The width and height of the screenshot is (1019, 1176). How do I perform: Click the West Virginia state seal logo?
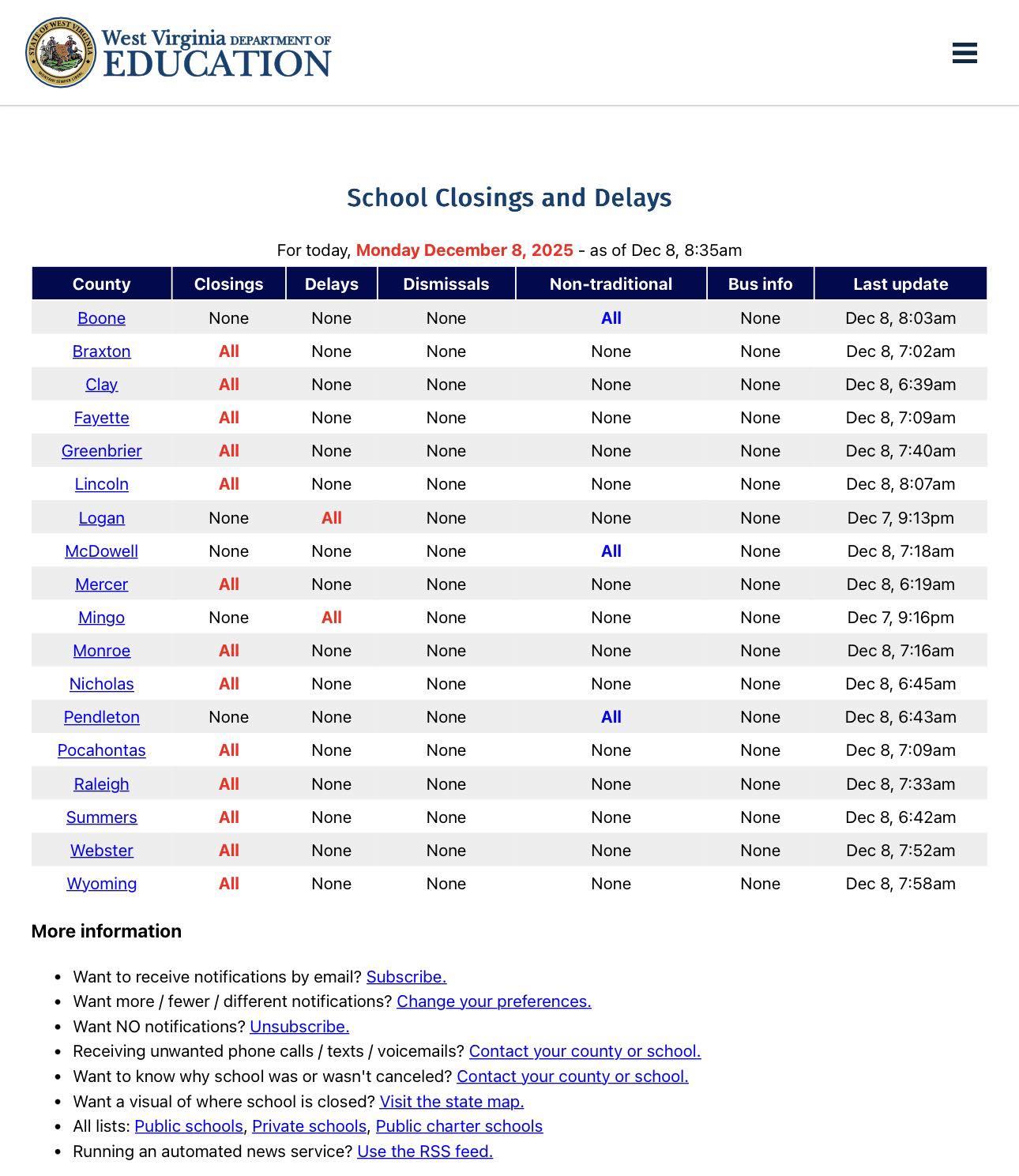pyautogui.click(x=60, y=52)
